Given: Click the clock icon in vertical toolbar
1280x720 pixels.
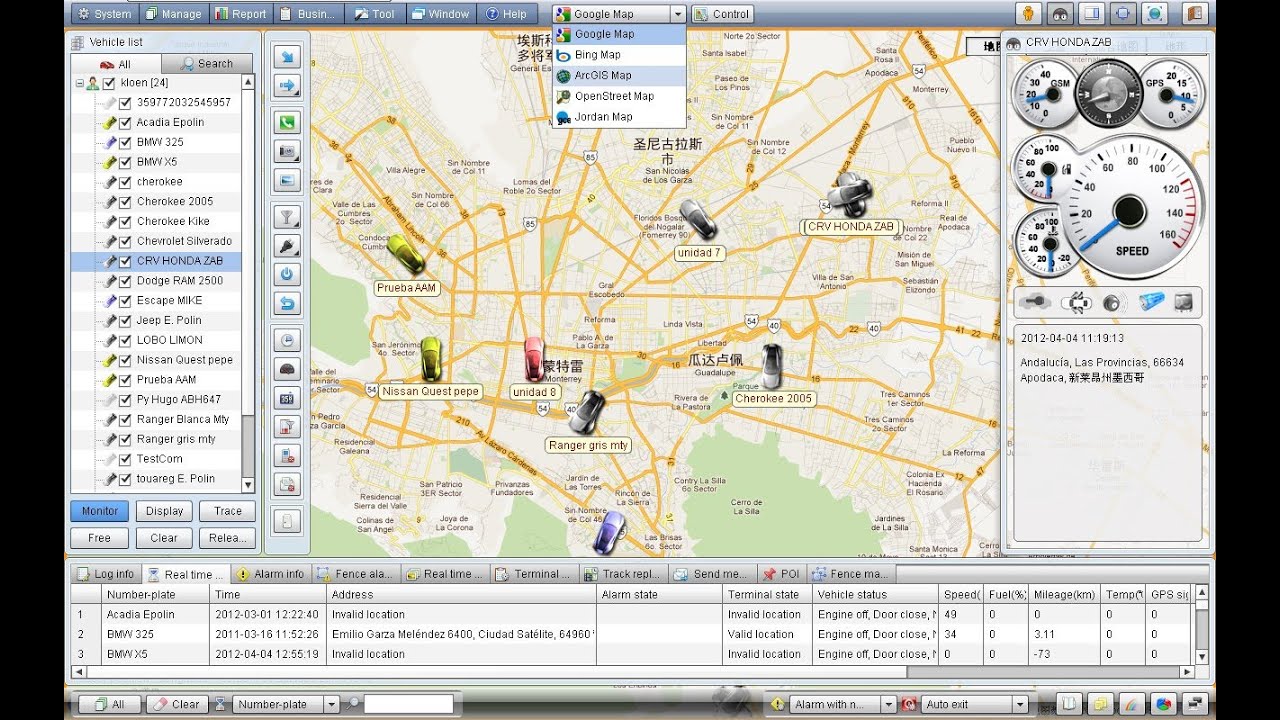Looking at the screenshot, I should coord(287,340).
